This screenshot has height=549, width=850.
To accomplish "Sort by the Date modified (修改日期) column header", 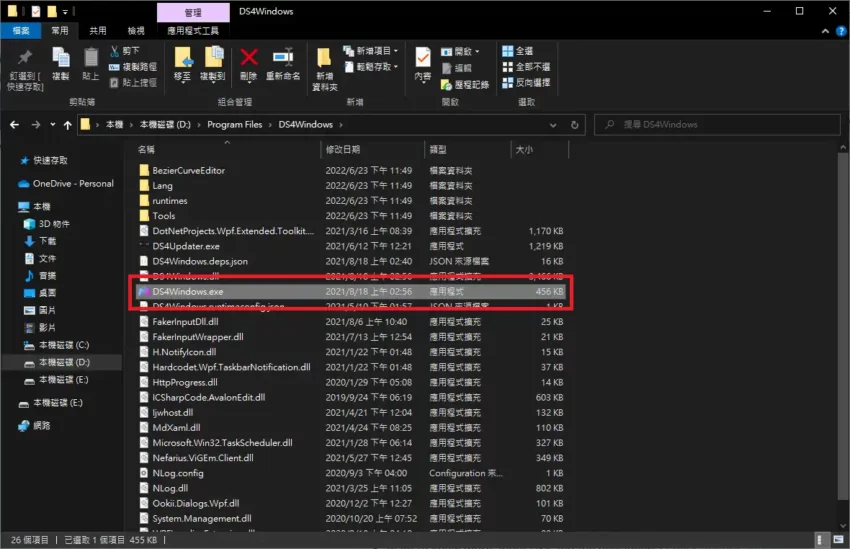I will pyautogui.click(x=373, y=149).
